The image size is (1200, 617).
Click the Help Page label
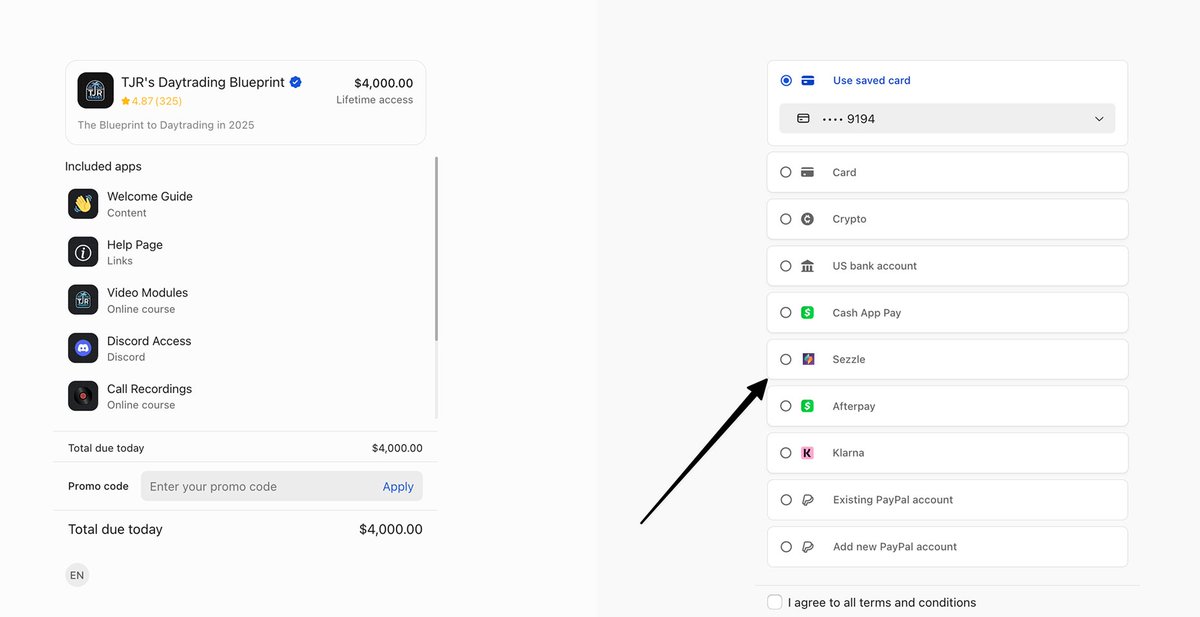point(135,245)
